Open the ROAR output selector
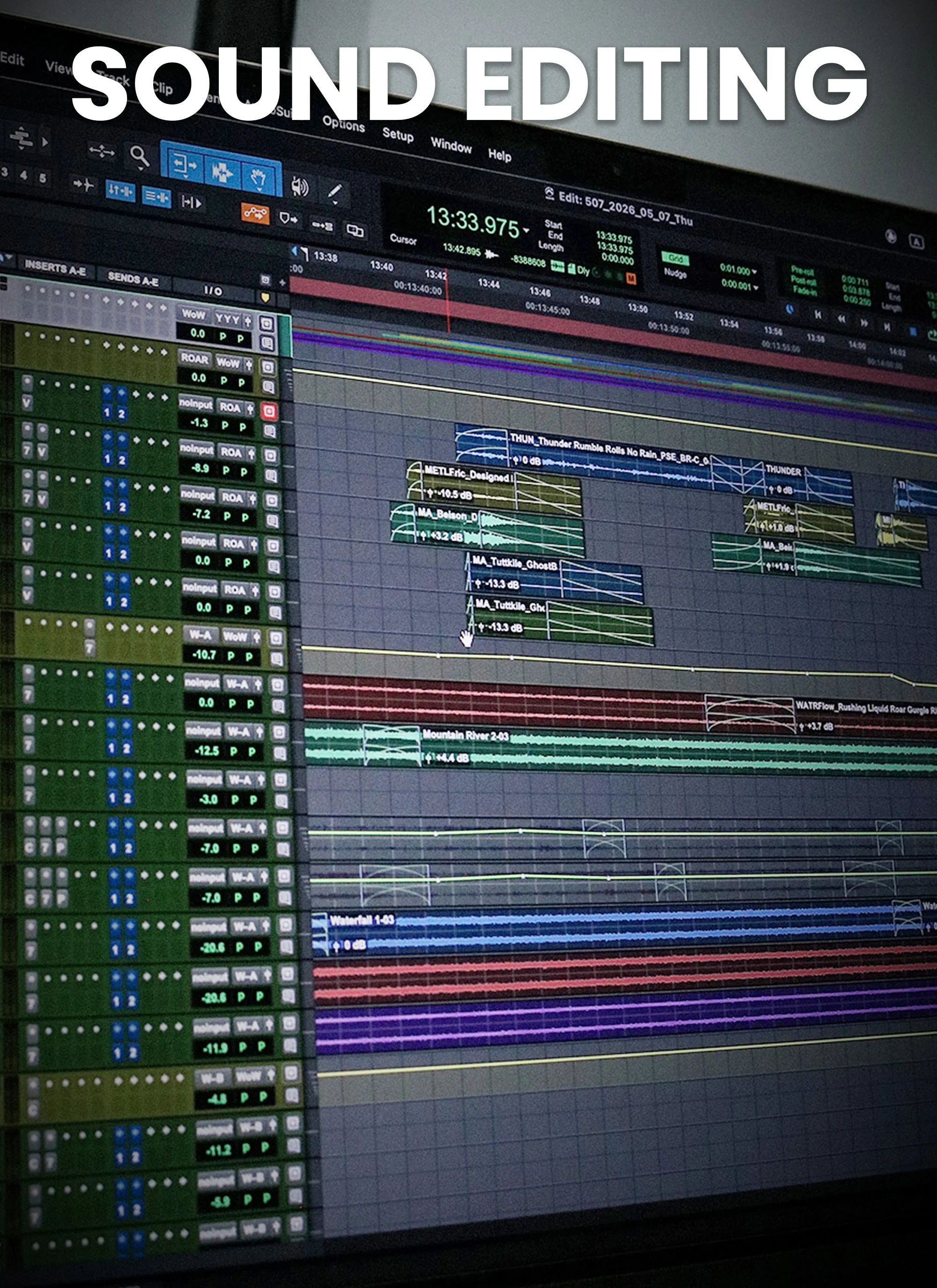Viewport: 937px width, 1288px height. [194, 359]
